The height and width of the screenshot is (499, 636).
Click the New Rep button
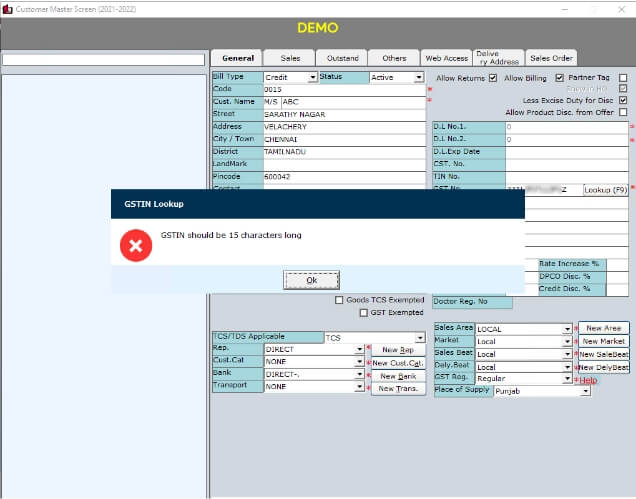pos(398,350)
